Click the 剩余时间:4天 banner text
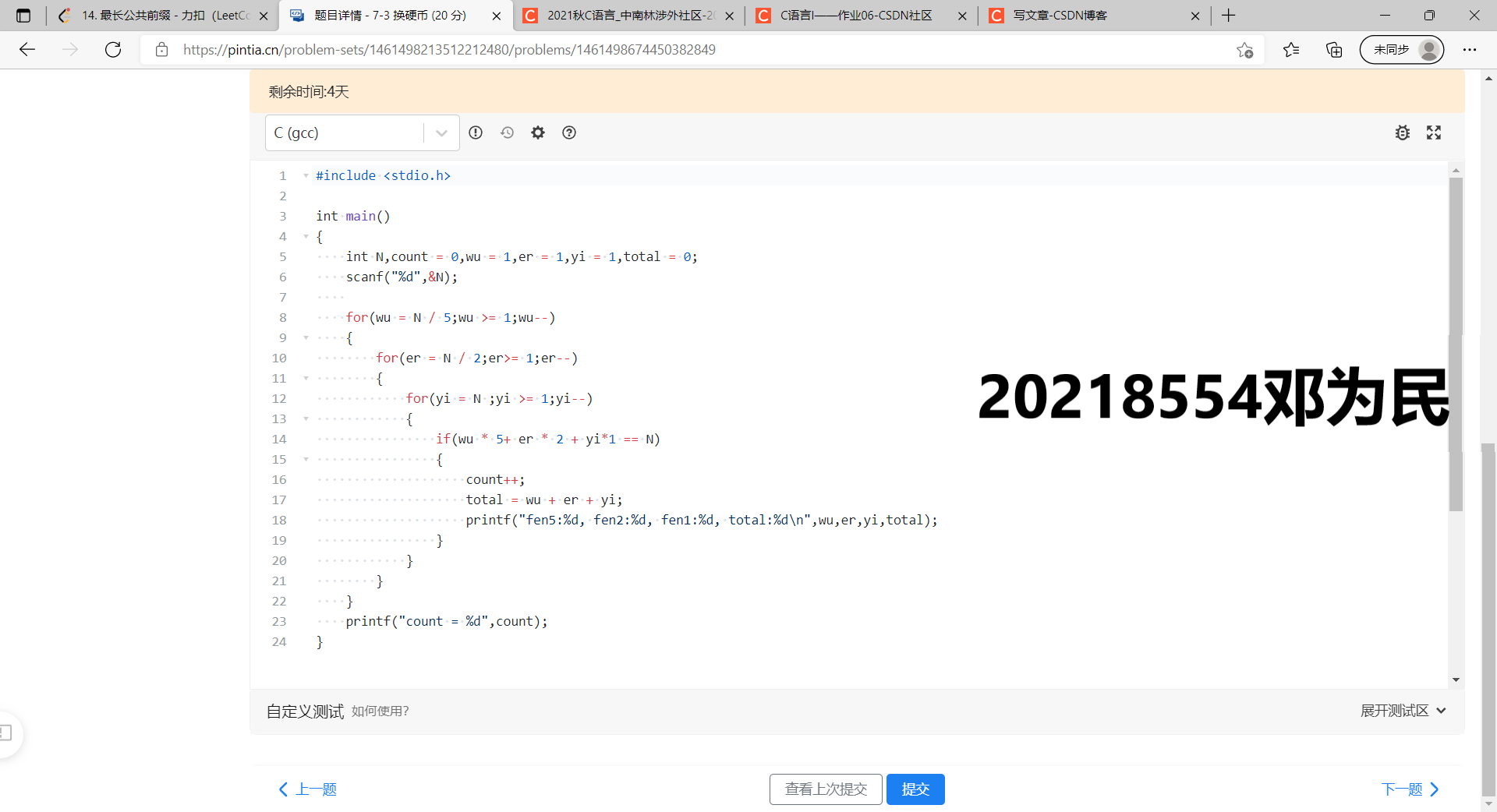The image size is (1497, 812). tap(309, 92)
